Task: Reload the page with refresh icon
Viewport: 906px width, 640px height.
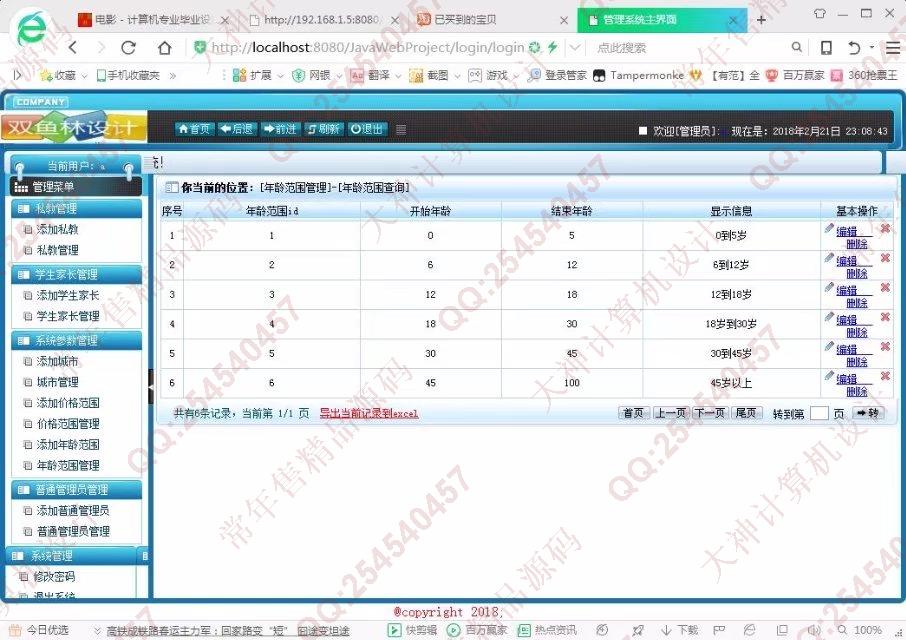Action: click(x=128, y=47)
